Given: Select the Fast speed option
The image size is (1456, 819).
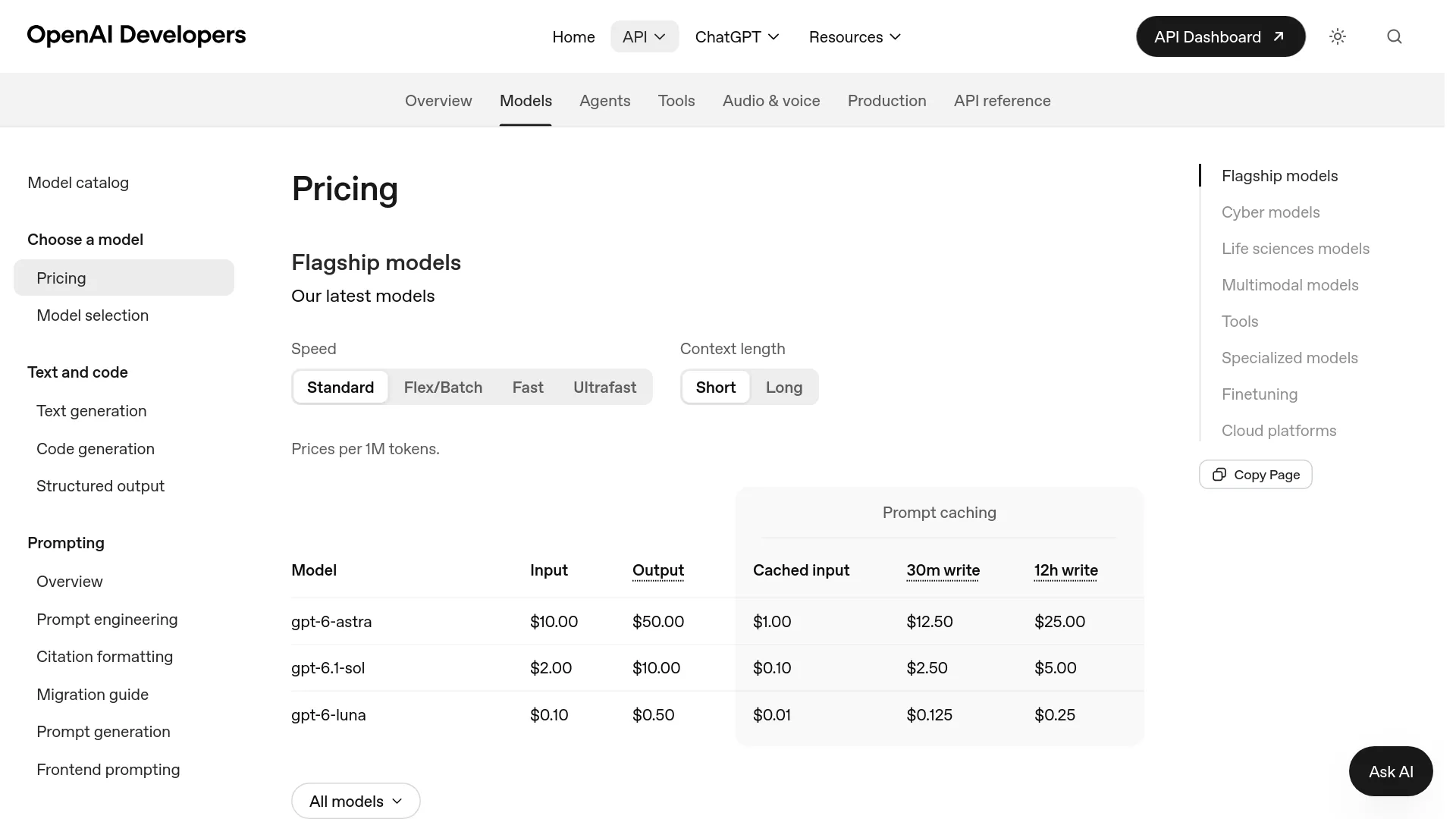Looking at the screenshot, I should [528, 387].
